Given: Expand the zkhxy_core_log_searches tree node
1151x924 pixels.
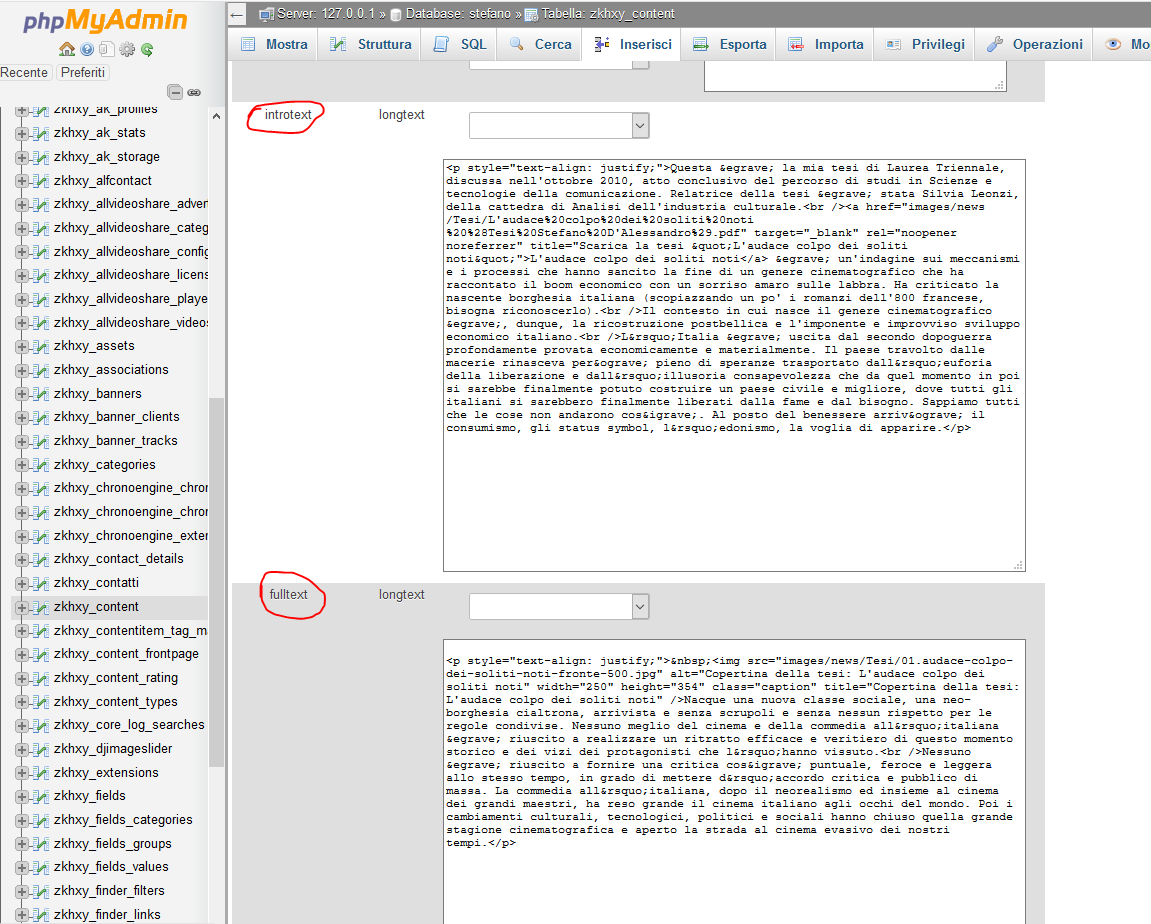Looking at the screenshot, I should pos(21,725).
